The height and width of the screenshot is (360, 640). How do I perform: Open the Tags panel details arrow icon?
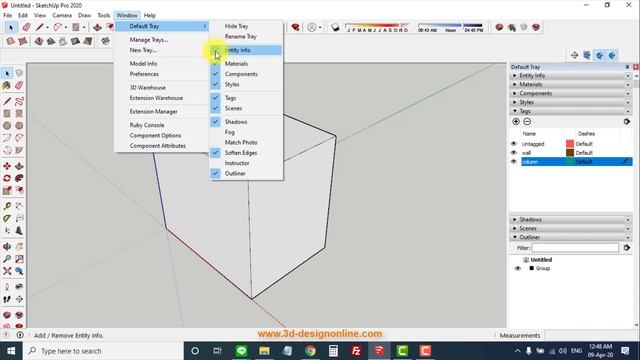click(627, 122)
